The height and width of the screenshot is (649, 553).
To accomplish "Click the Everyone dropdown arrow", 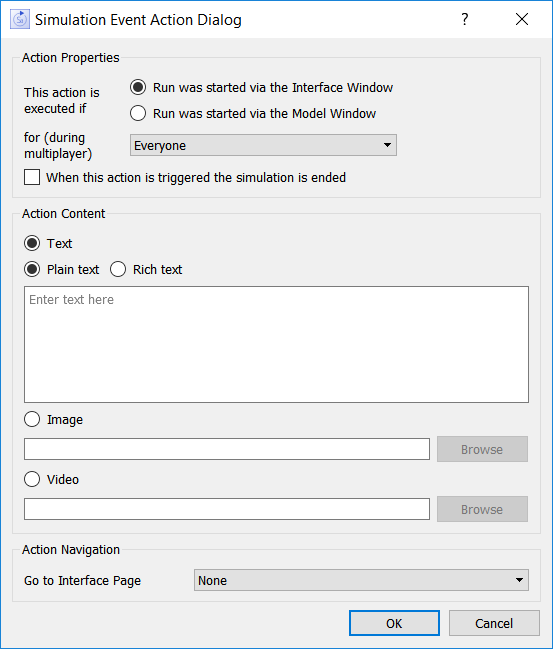I will pyautogui.click(x=387, y=145).
